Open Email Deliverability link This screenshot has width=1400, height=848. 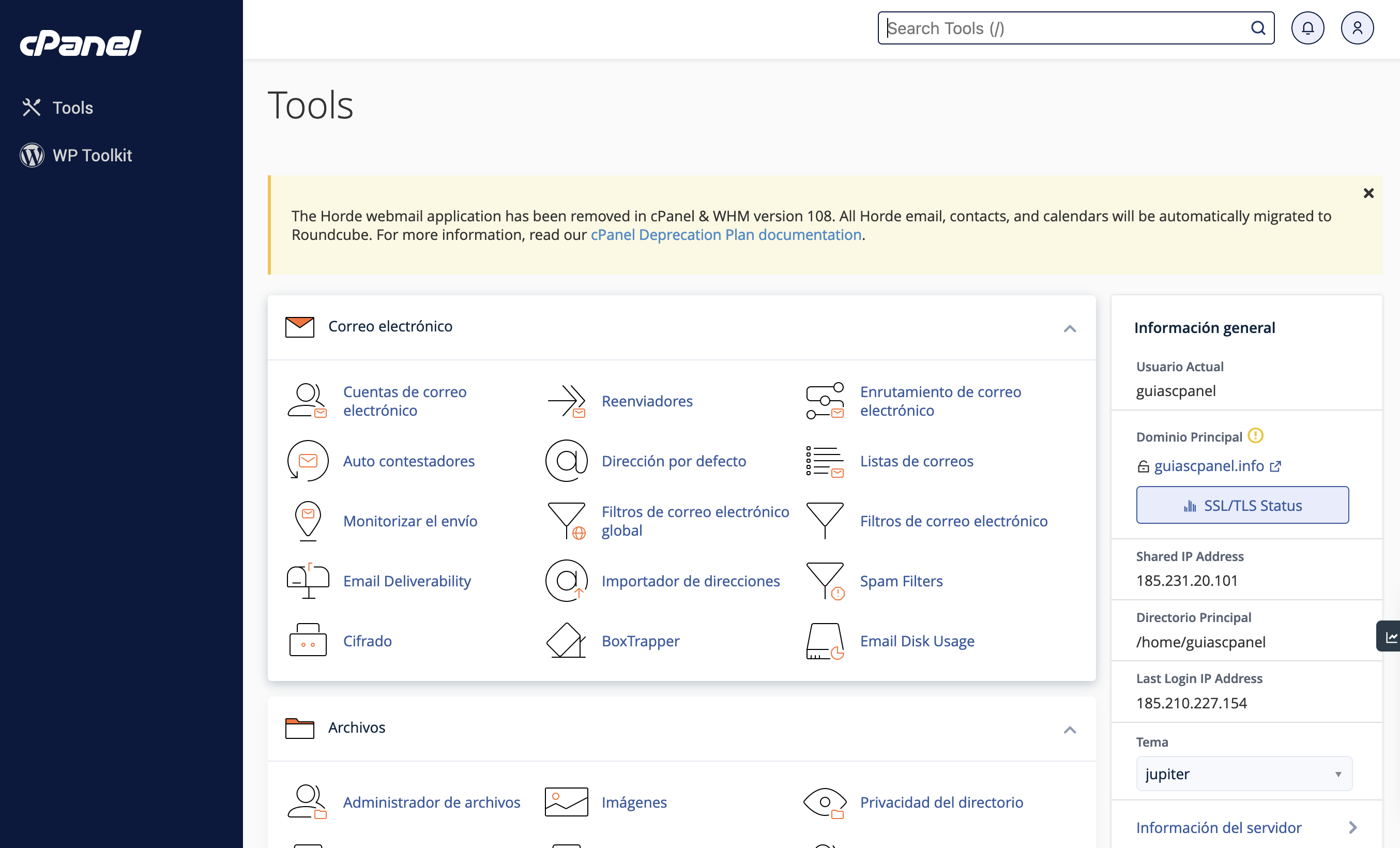407,581
